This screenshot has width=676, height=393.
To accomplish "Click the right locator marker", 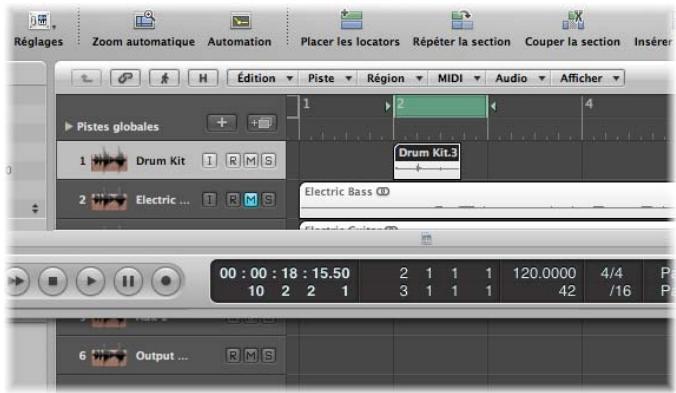I will tap(493, 106).
